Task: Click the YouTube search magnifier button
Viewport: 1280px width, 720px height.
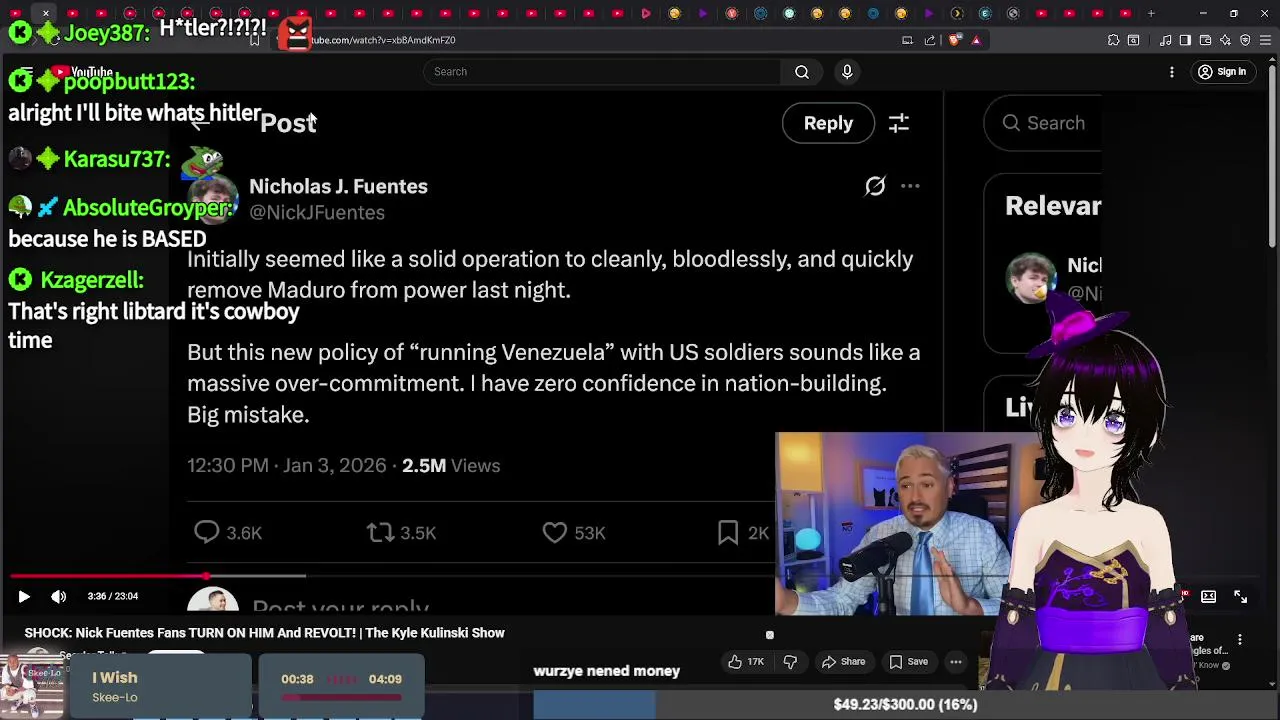Action: (x=802, y=72)
